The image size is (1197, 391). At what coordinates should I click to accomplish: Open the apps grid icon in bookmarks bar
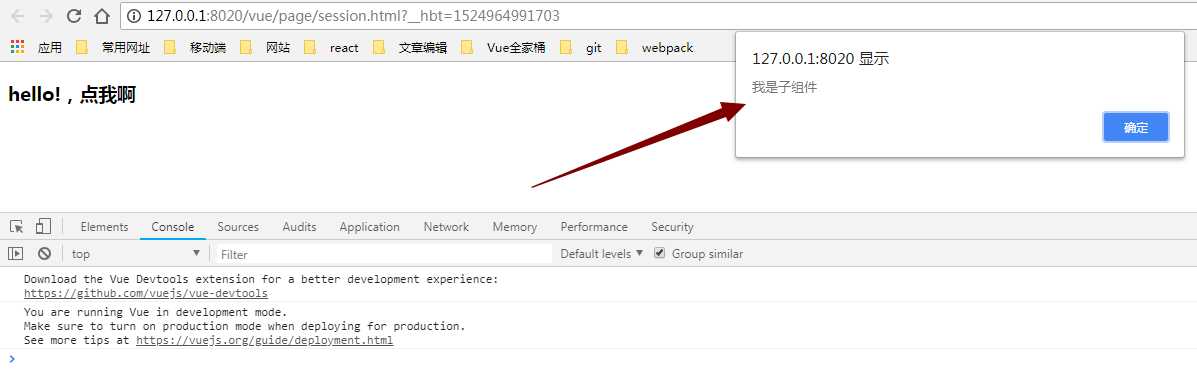pyautogui.click(x=18, y=47)
